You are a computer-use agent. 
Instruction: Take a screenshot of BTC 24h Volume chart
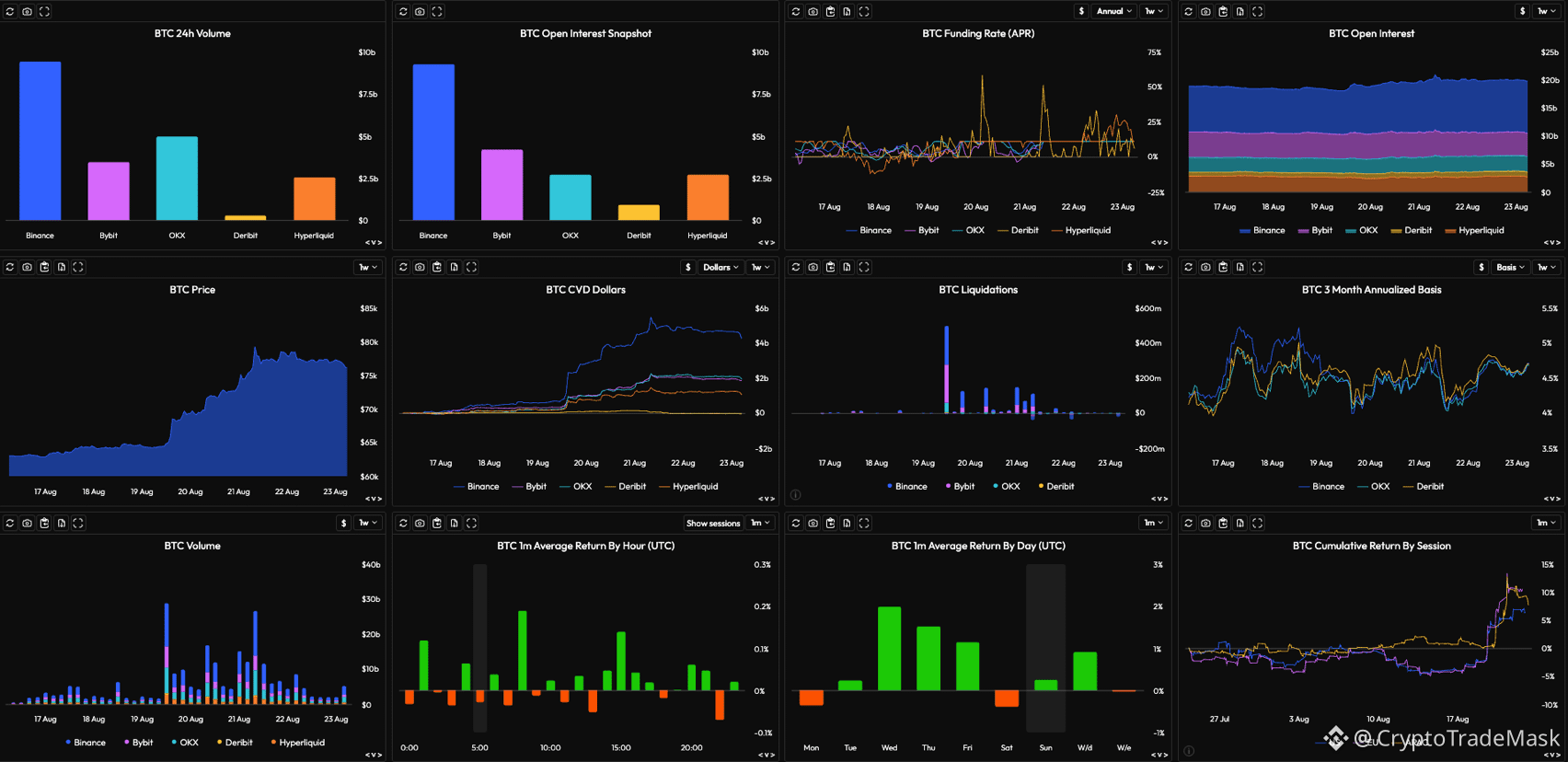(28, 12)
